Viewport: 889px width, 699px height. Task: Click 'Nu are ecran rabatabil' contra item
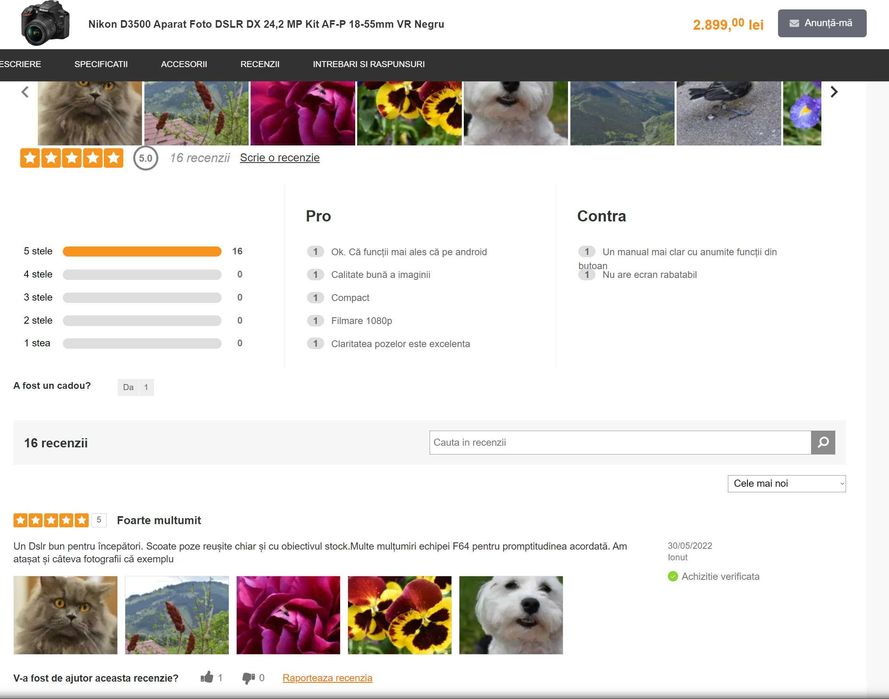[649, 275]
